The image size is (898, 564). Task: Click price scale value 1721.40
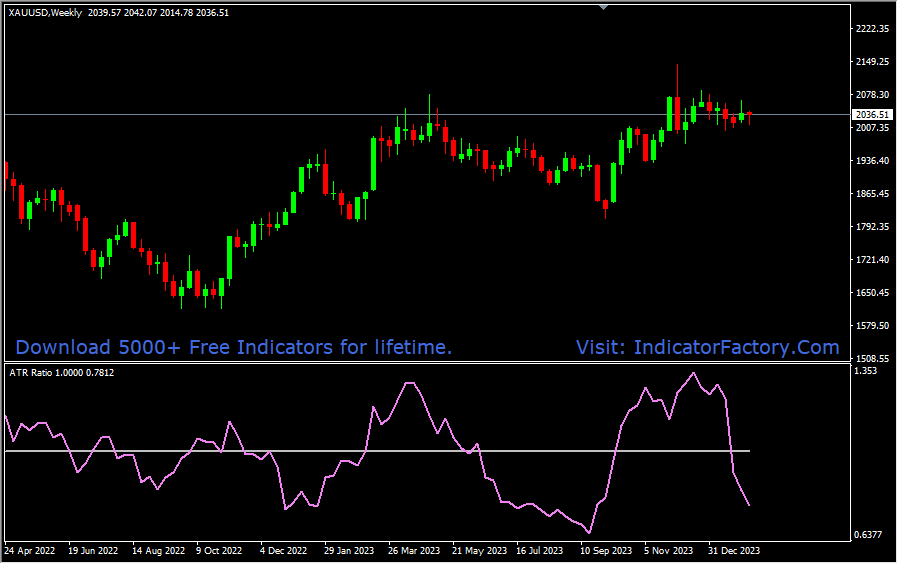pos(872,260)
